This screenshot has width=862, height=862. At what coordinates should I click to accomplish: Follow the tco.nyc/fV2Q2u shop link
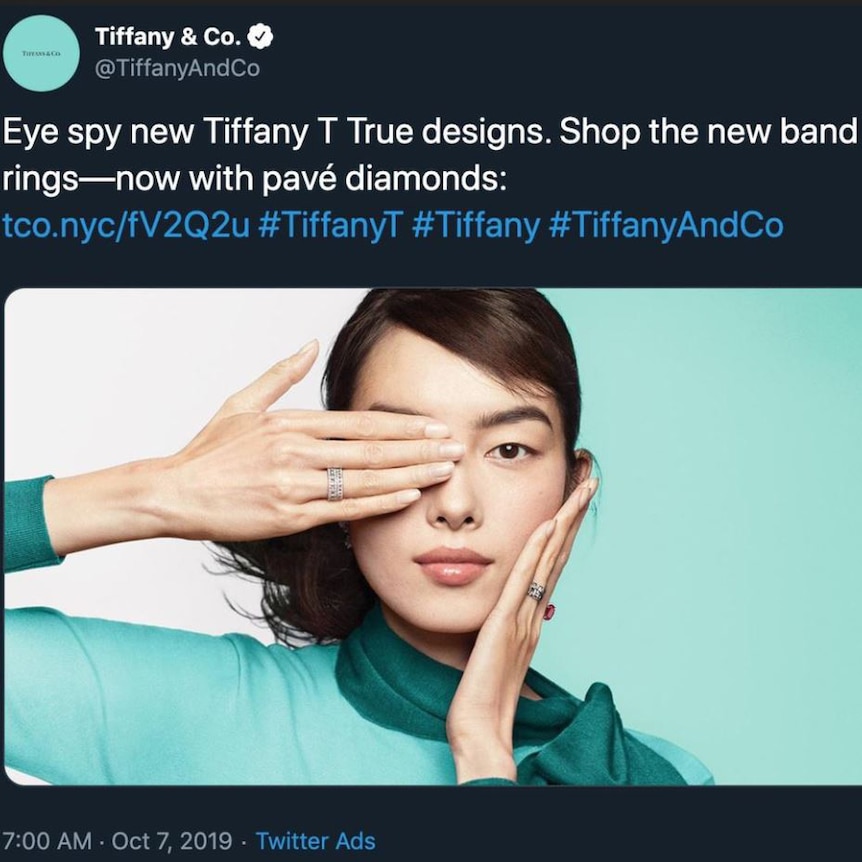(x=126, y=225)
